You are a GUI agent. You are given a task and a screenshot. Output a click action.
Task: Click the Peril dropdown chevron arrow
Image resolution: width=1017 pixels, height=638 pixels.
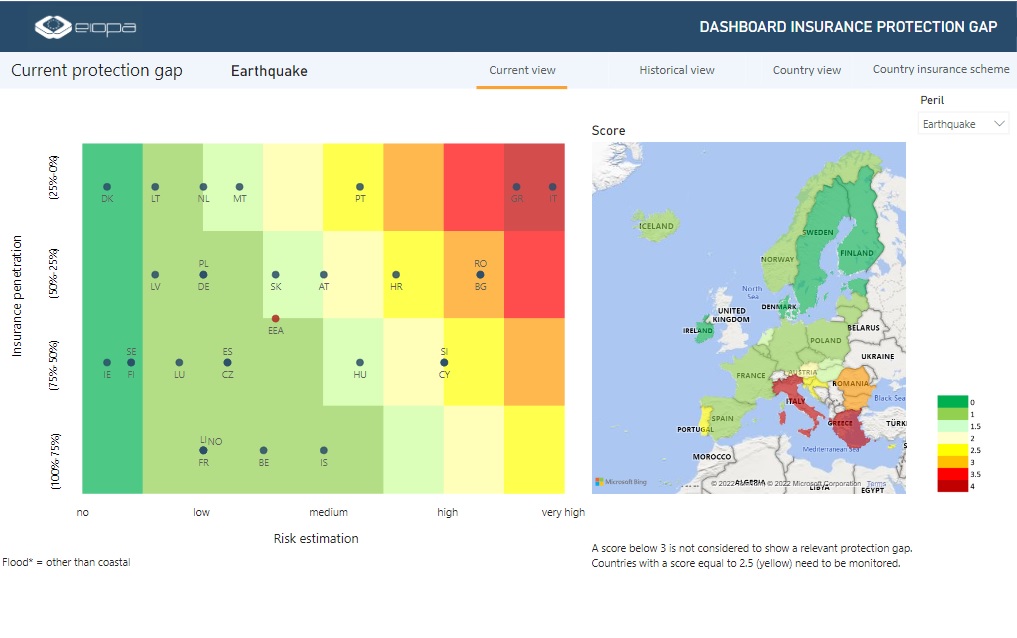pyautogui.click(x=999, y=123)
